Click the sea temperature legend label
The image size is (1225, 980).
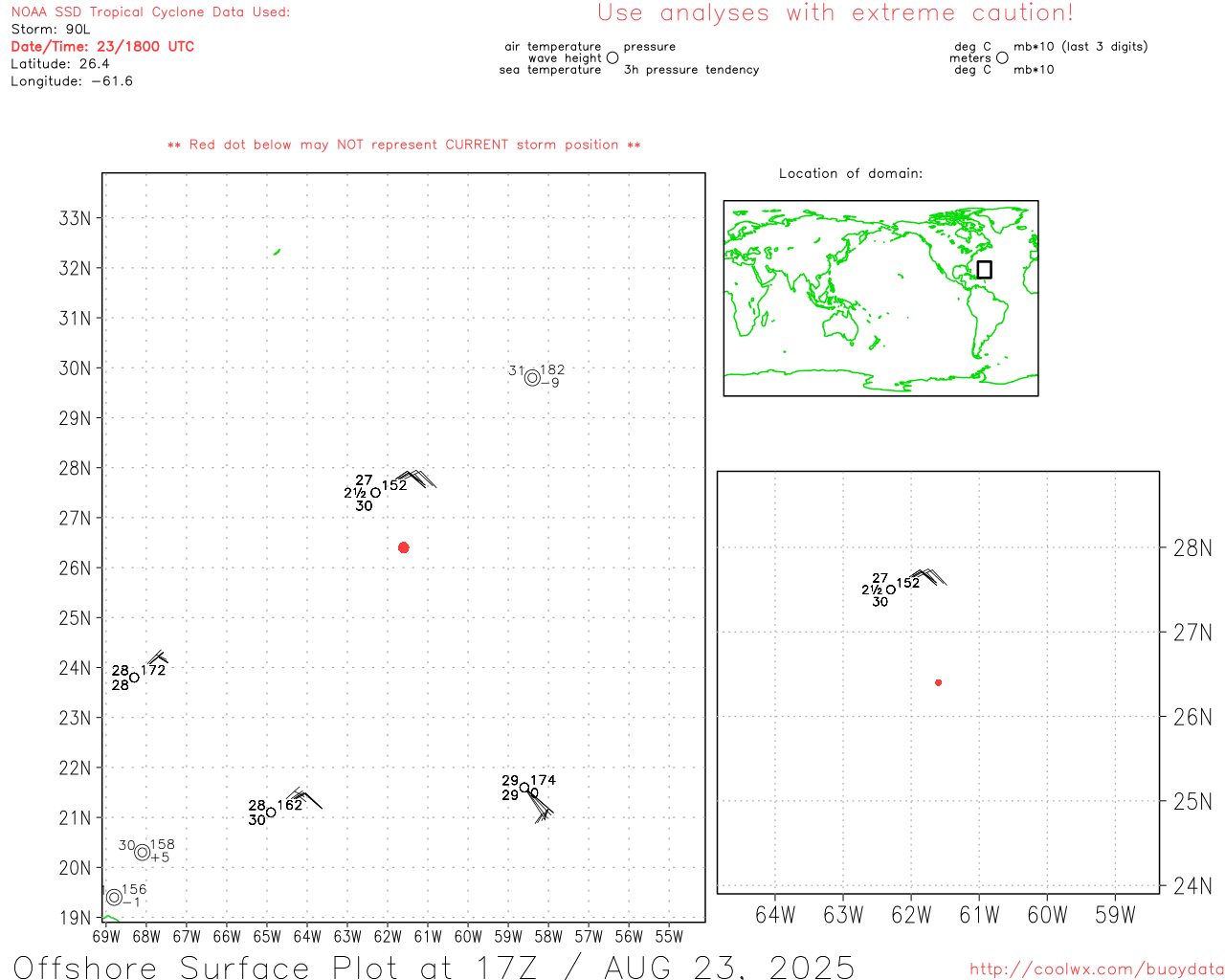pyautogui.click(x=550, y=70)
